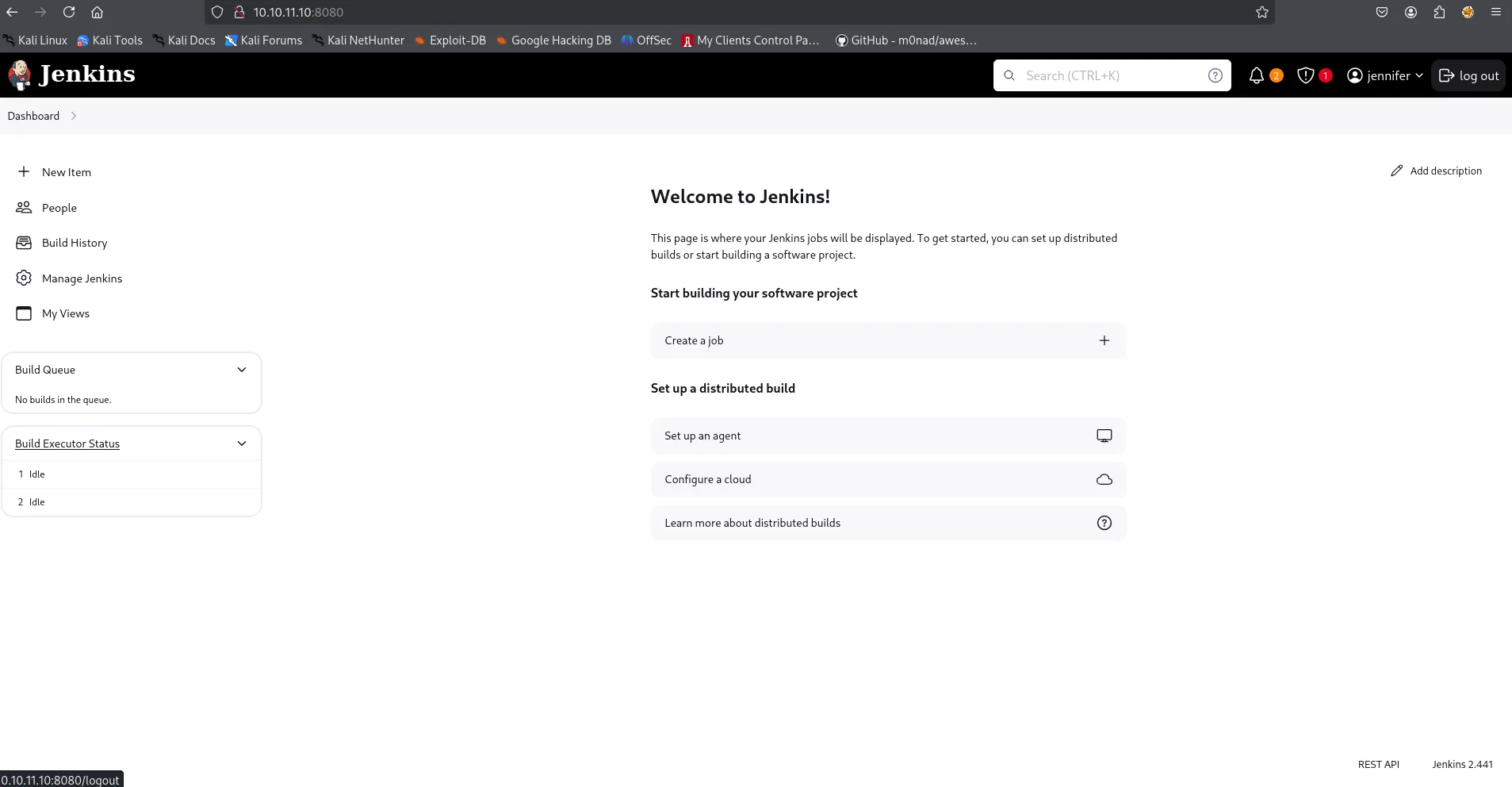1512x787 pixels.
Task: Focus the Jenkins search box
Action: pos(1112,75)
